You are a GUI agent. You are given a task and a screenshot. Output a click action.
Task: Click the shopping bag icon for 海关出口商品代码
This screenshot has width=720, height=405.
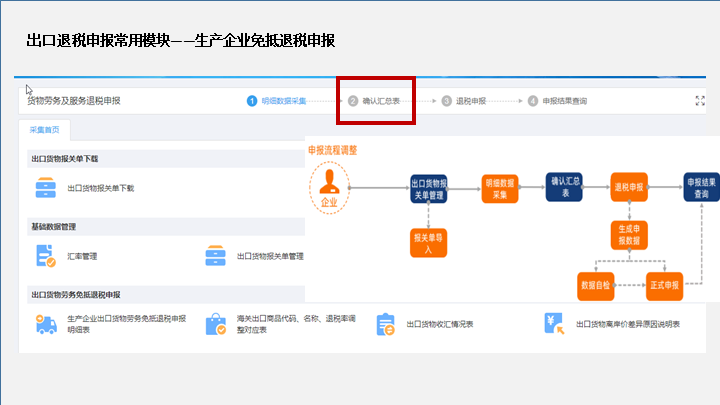216,324
